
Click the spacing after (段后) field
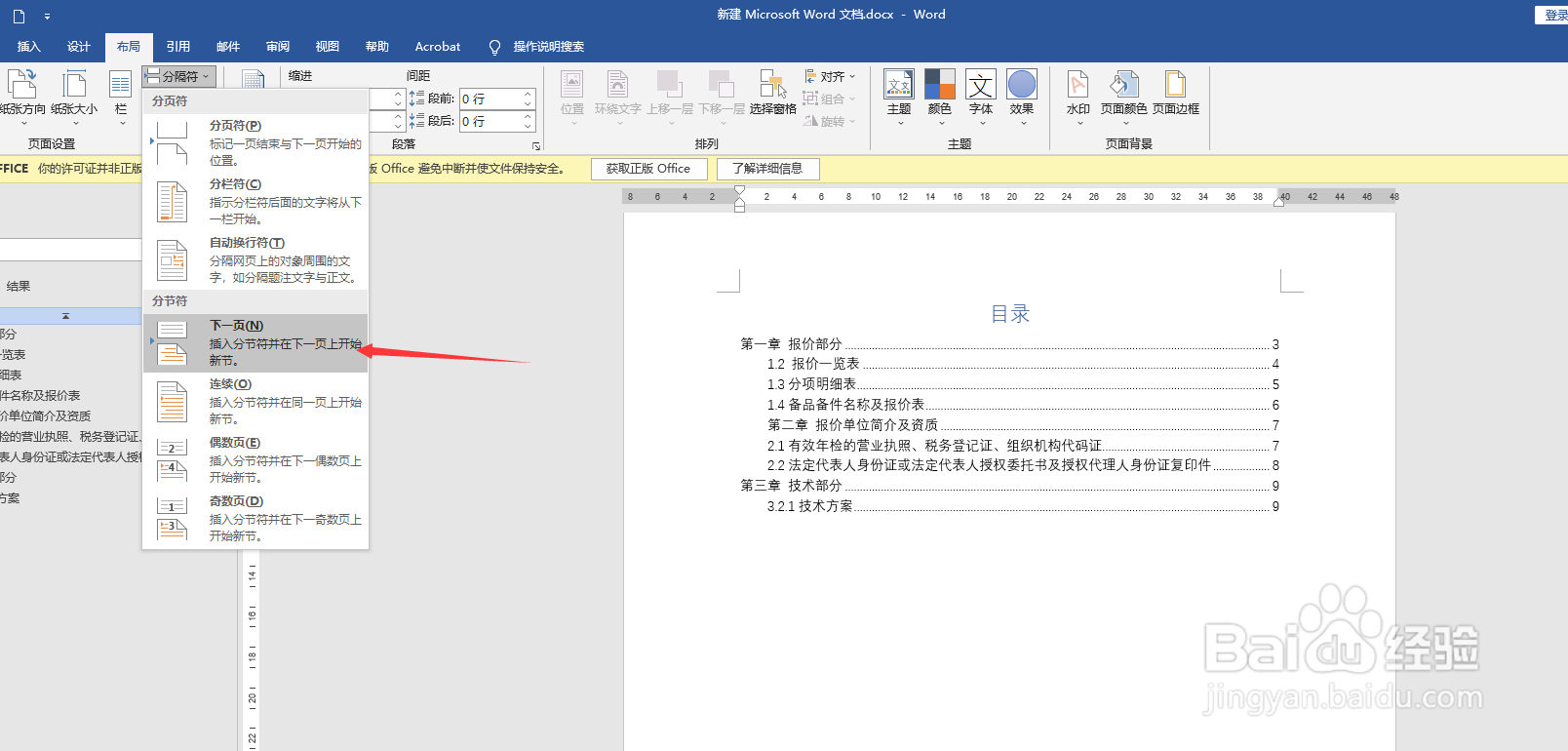click(490, 121)
